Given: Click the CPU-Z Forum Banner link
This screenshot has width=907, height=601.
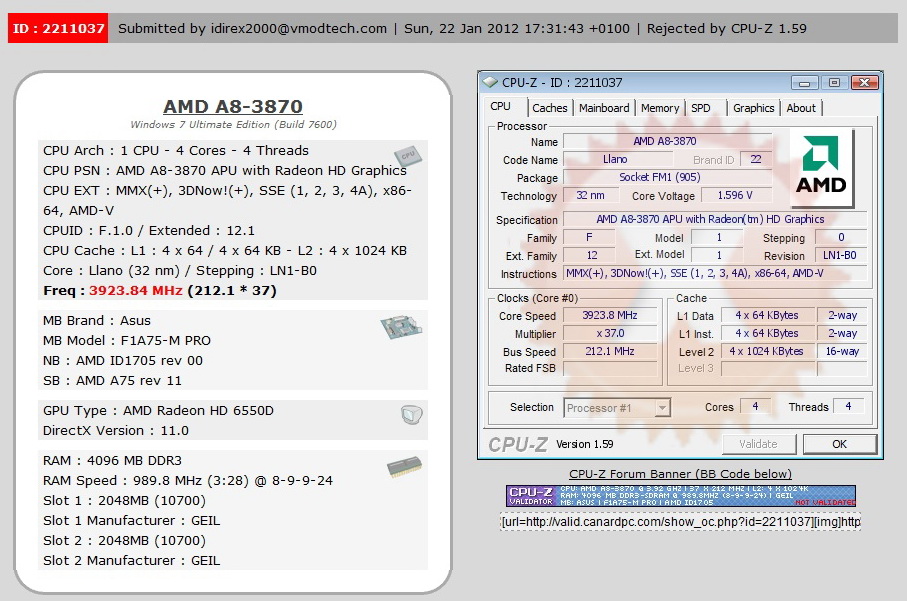Looking at the screenshot, I should [x=680, y=474].
